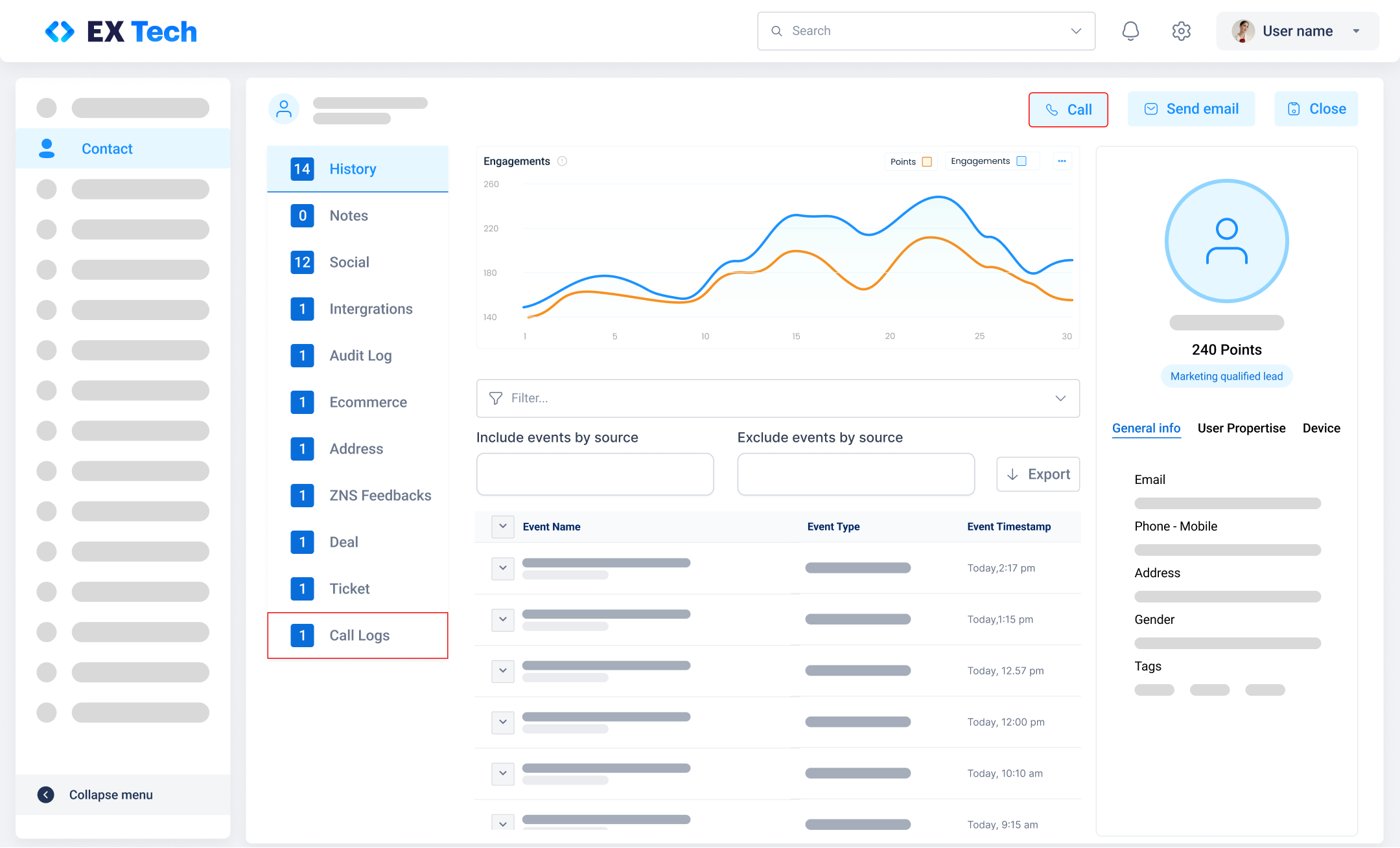Click the Export button
This screenshot has width=1400, height=848.
[1038, 474]
